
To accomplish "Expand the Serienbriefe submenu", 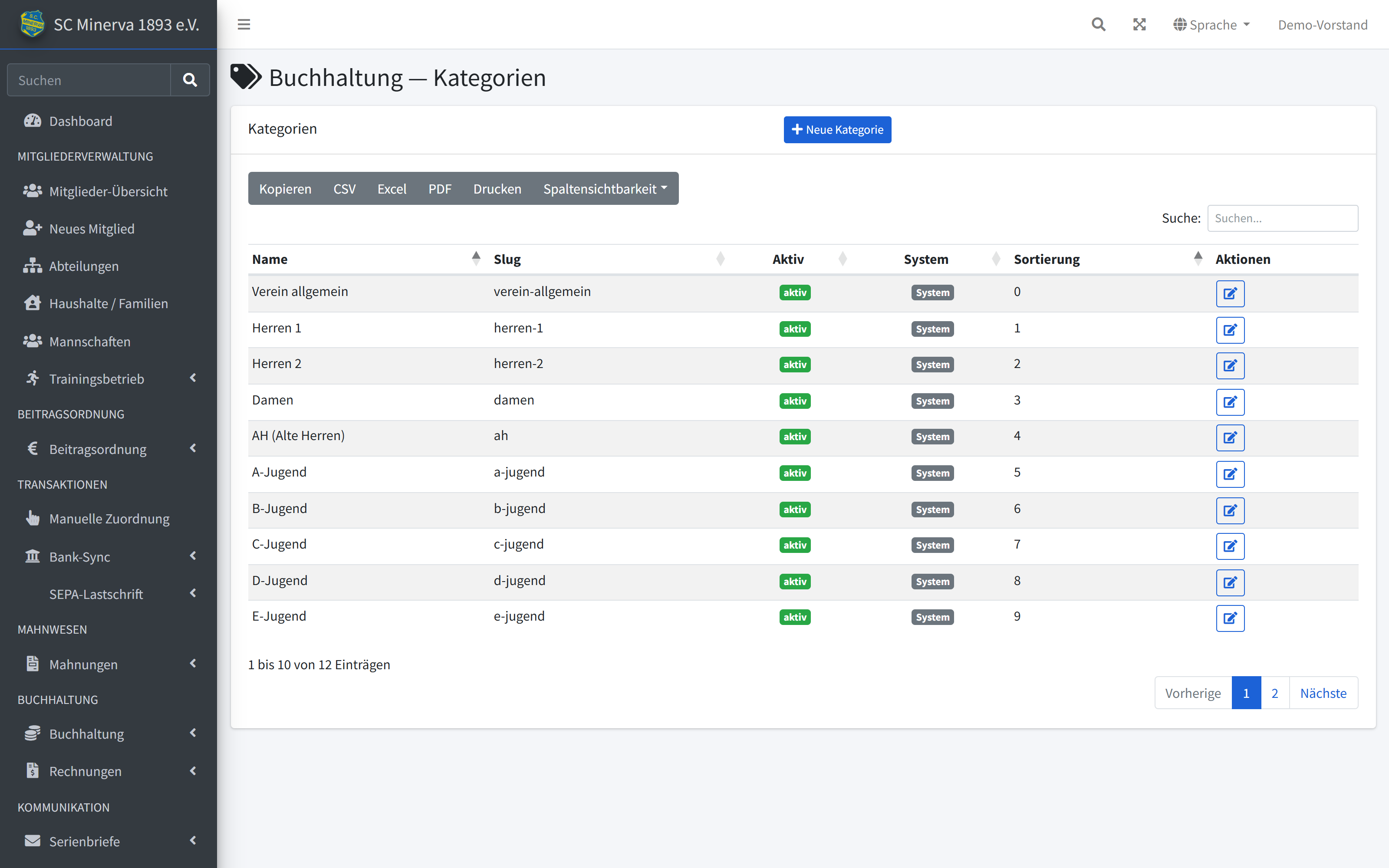I will pos(109,841).
